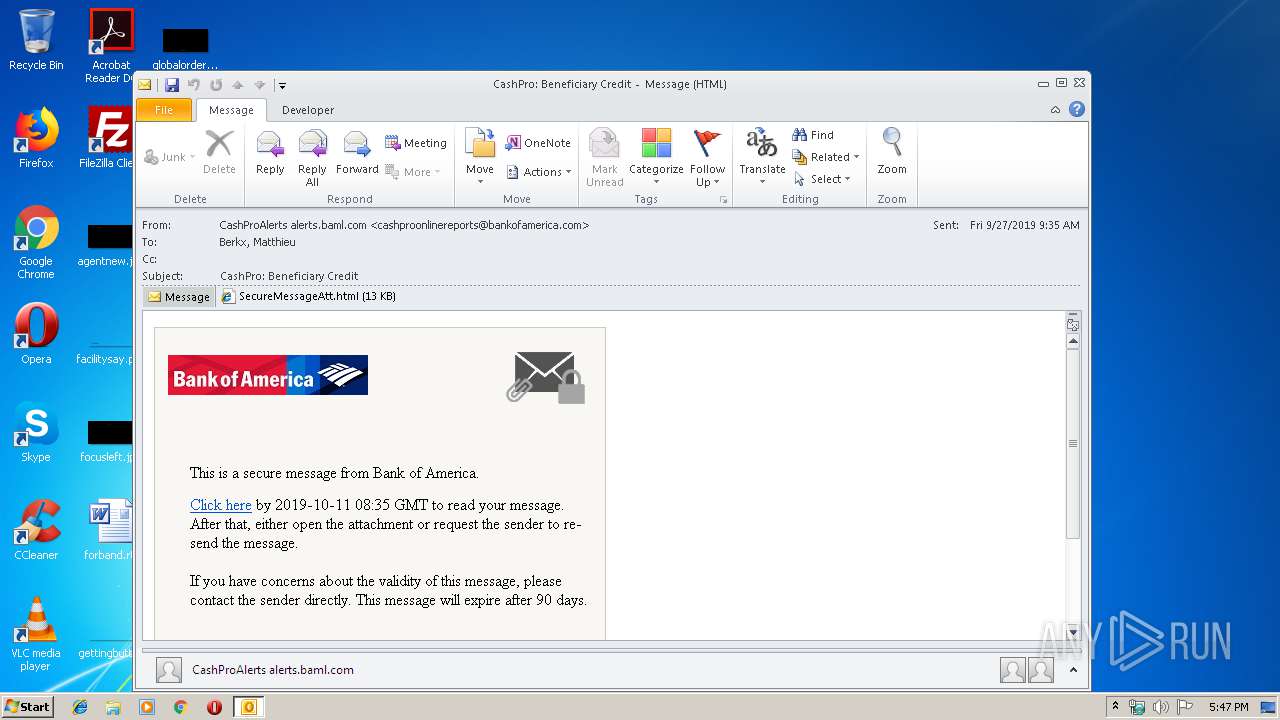Open Chrome from the taskbar

(180, 707)
